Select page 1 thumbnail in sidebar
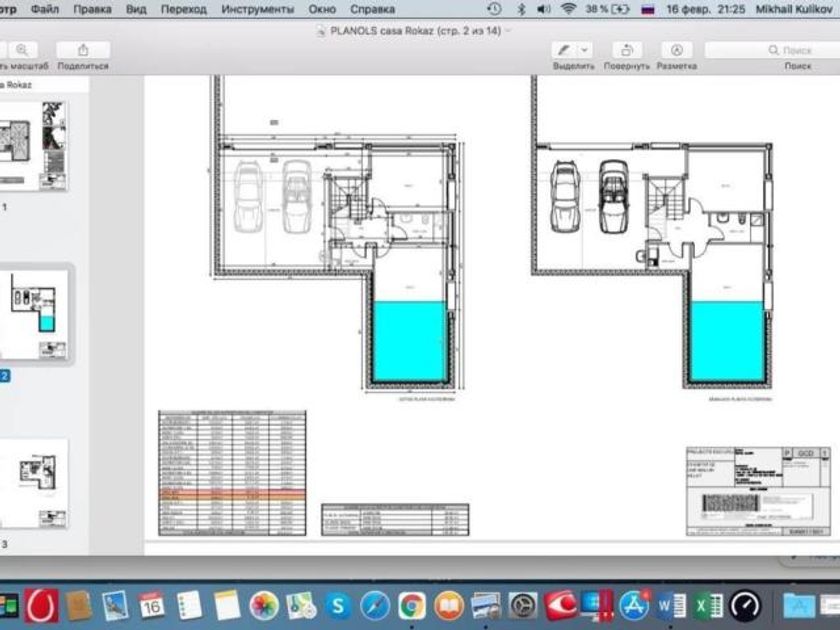 click(x=33, y=146)
